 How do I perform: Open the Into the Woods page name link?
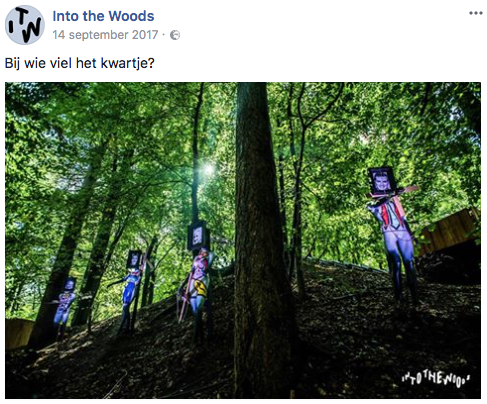(103, 16)
